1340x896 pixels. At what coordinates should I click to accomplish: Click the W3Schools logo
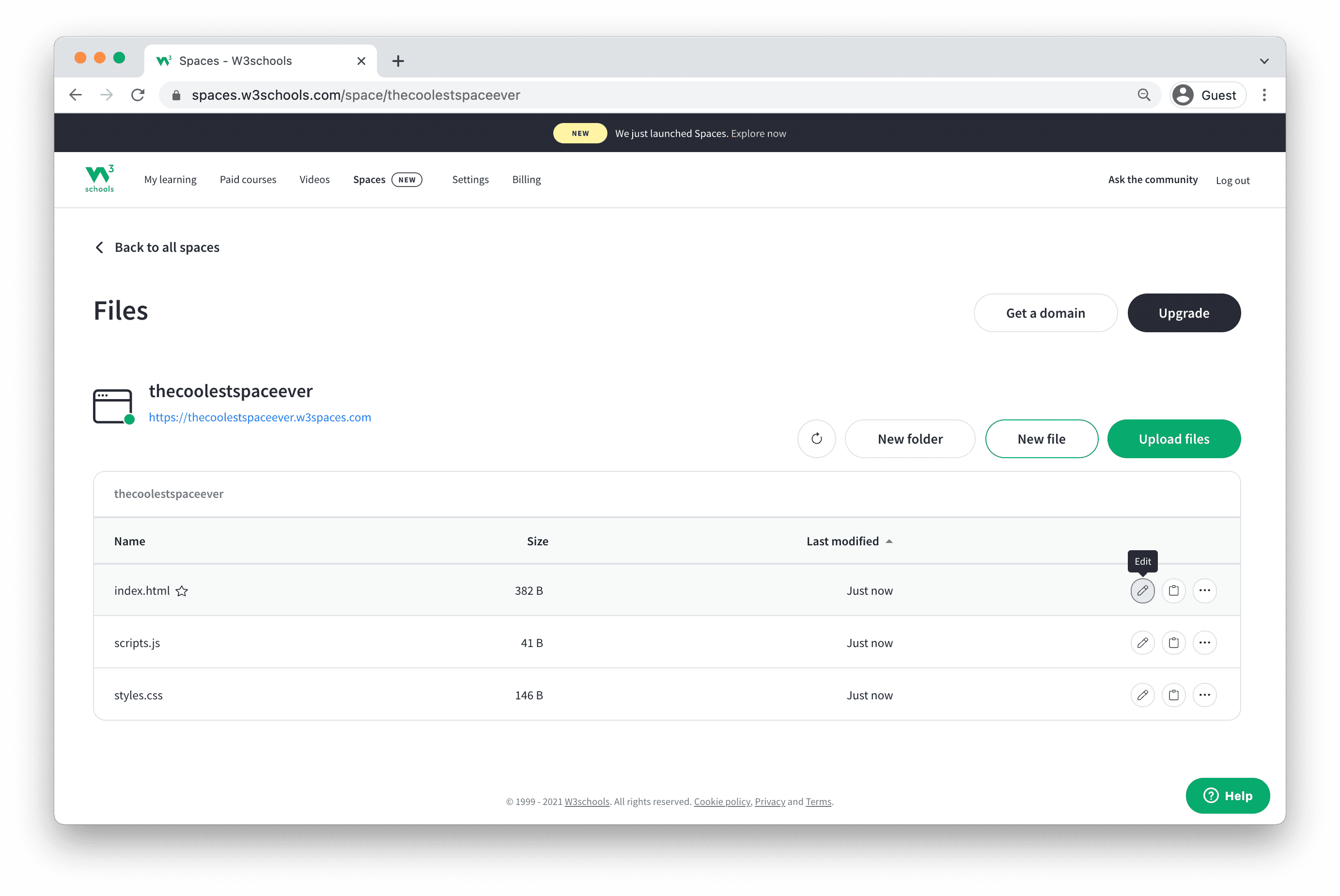point(99,179)
